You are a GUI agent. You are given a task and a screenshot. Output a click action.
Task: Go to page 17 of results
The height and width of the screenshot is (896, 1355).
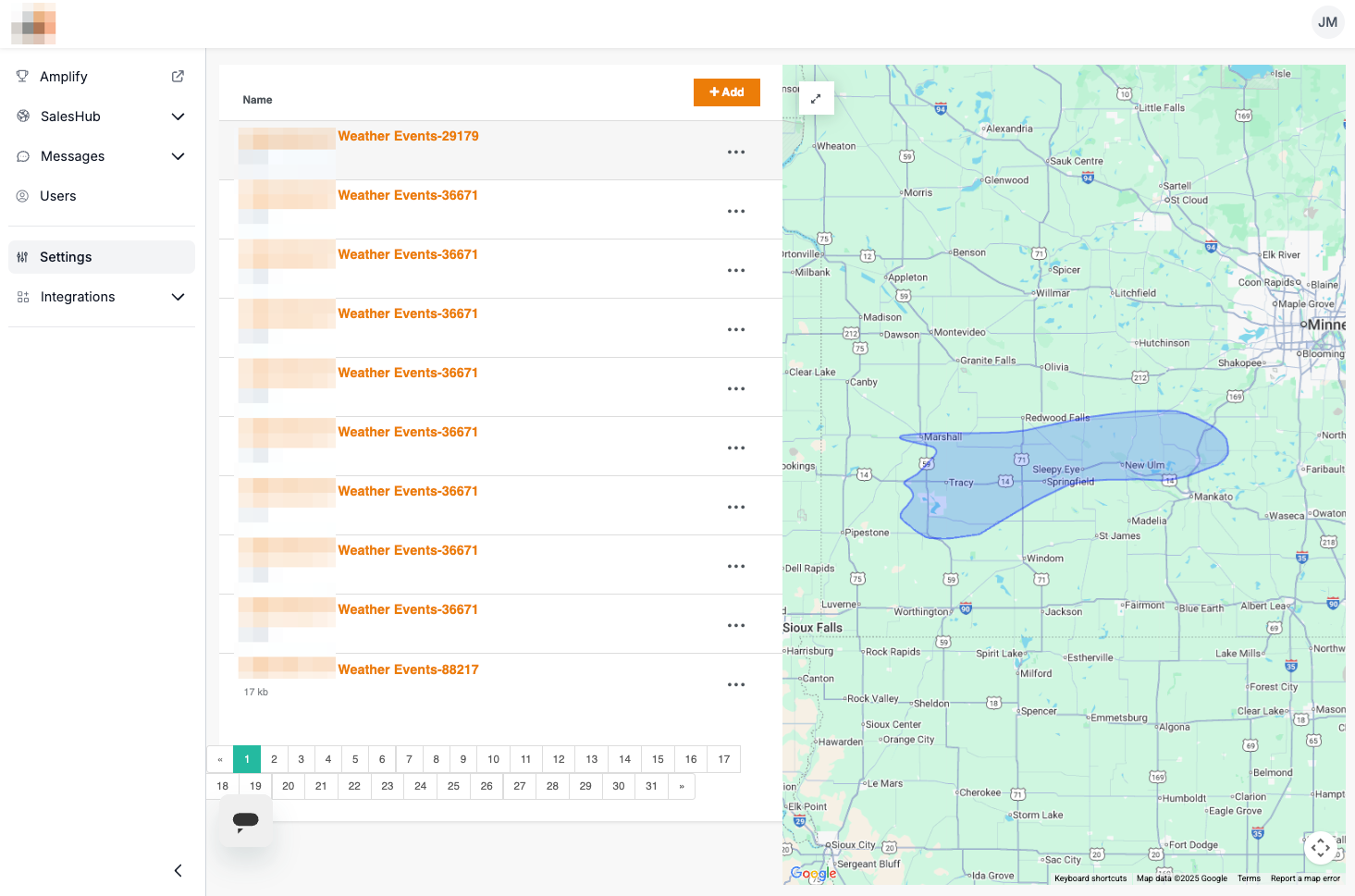pos(723,759)
